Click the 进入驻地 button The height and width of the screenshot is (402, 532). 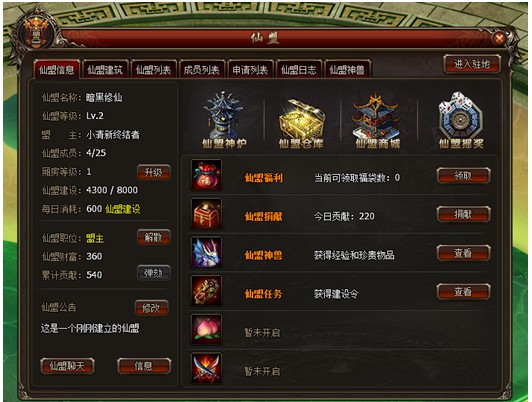pos(472,64)
